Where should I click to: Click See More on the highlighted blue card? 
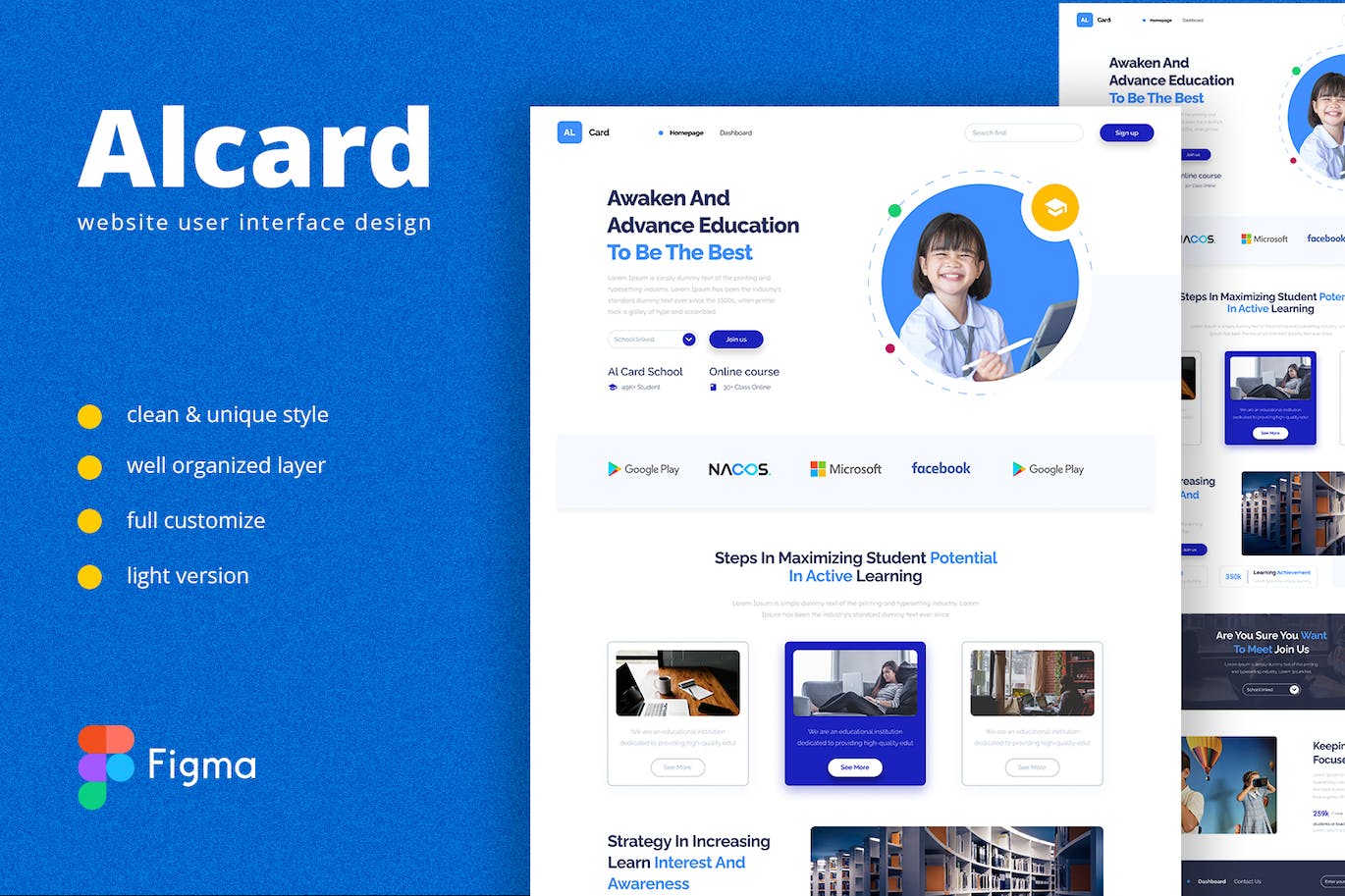(855, 767)
